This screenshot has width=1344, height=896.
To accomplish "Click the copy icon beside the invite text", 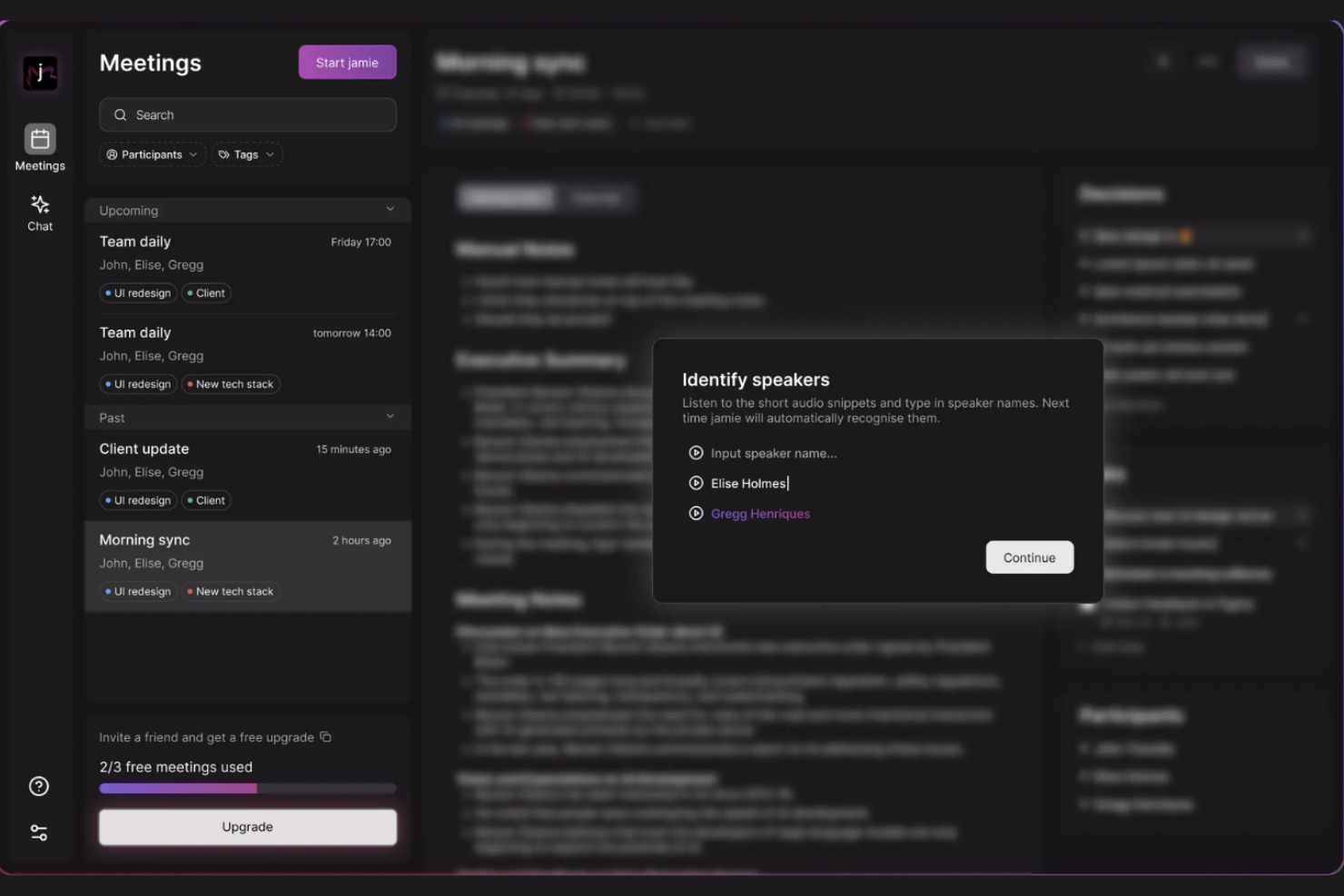I will [326, 737].
